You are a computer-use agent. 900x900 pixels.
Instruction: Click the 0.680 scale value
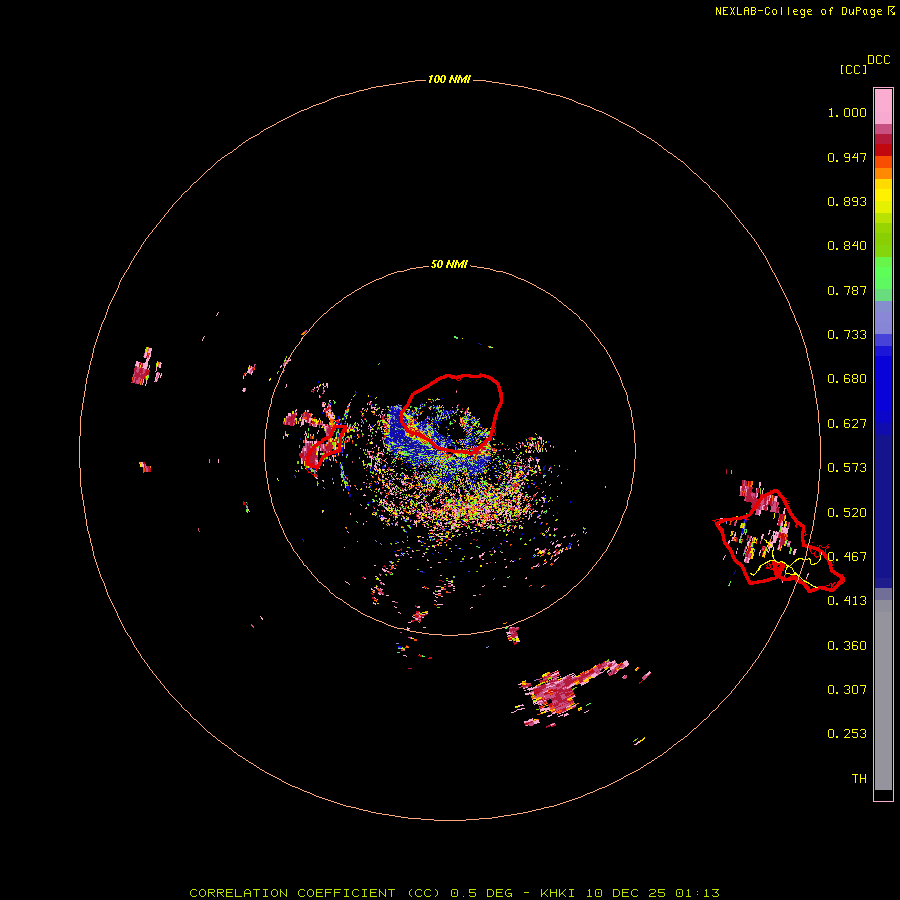[847, 379]
